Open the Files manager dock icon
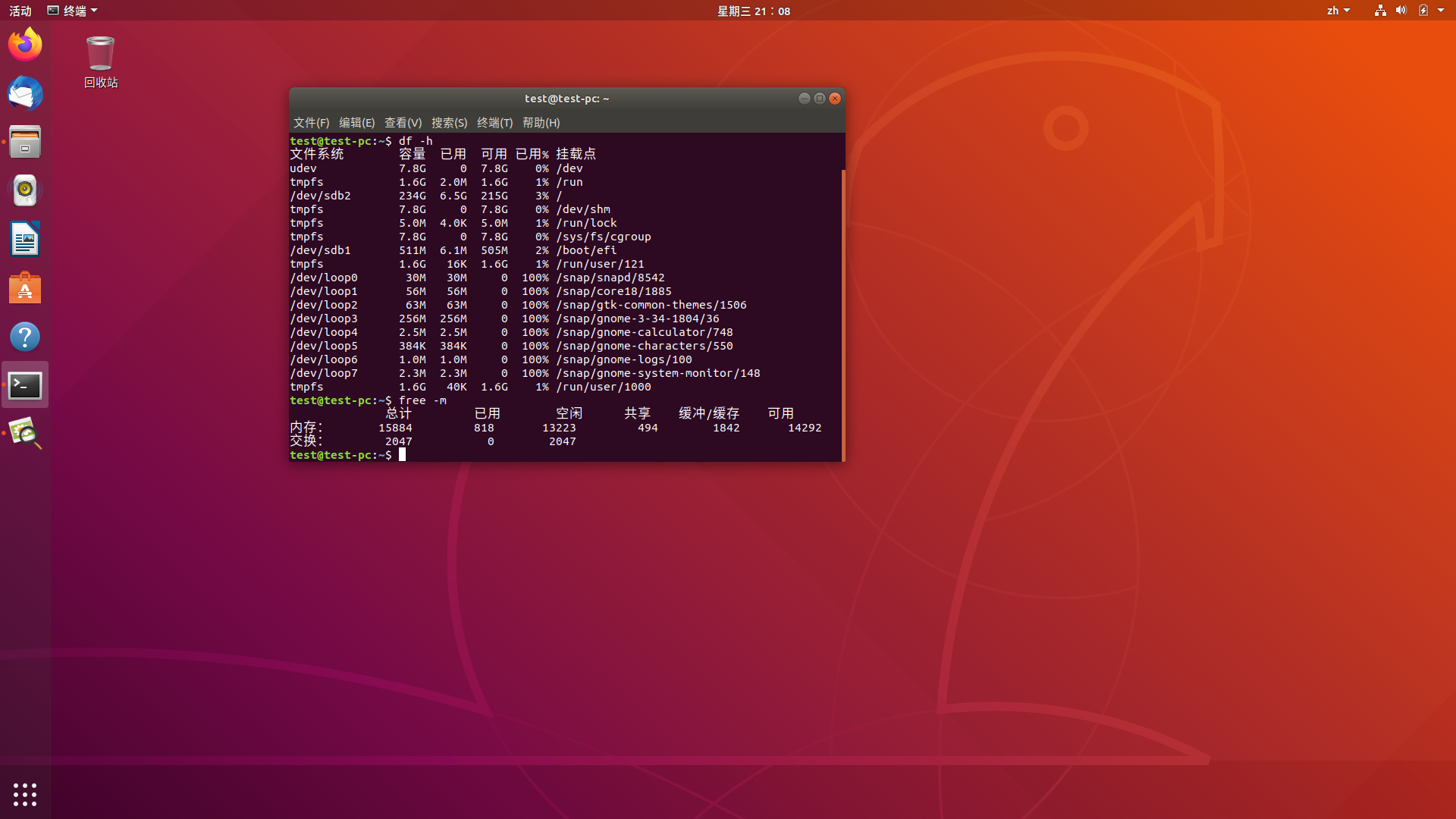1456x819 pixels. [x=25, y=142]
